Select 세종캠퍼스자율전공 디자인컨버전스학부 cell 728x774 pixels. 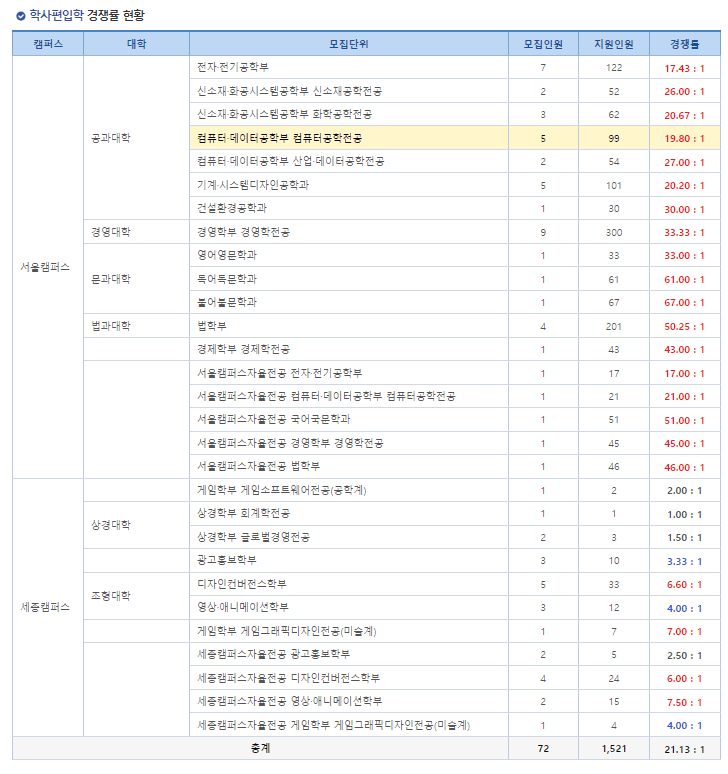(x=349, y=678)
